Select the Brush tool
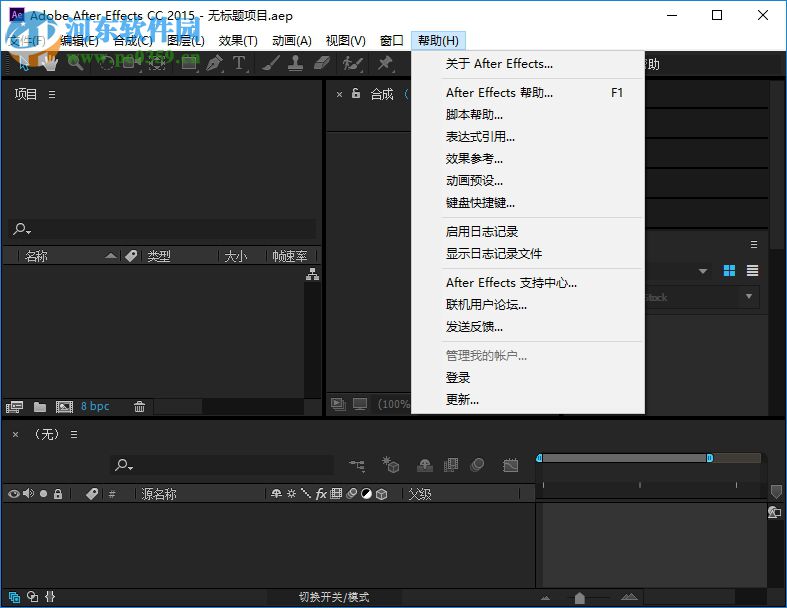The width and height of the screenshot is (787, 608). coord(271,63)
